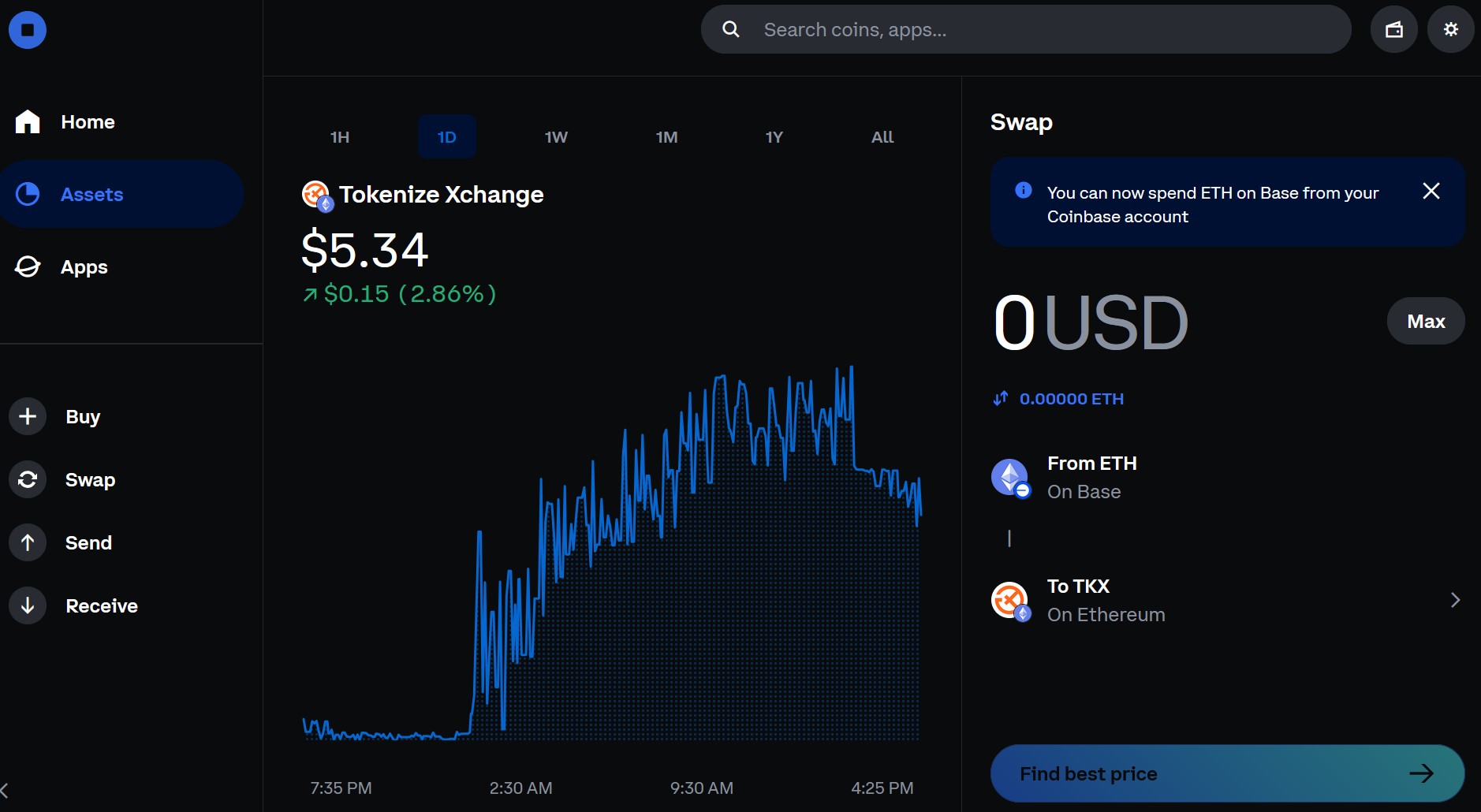The image size is (1481, 812).
Task: Open the Assets sidebar item
Action: coord(122,194)
